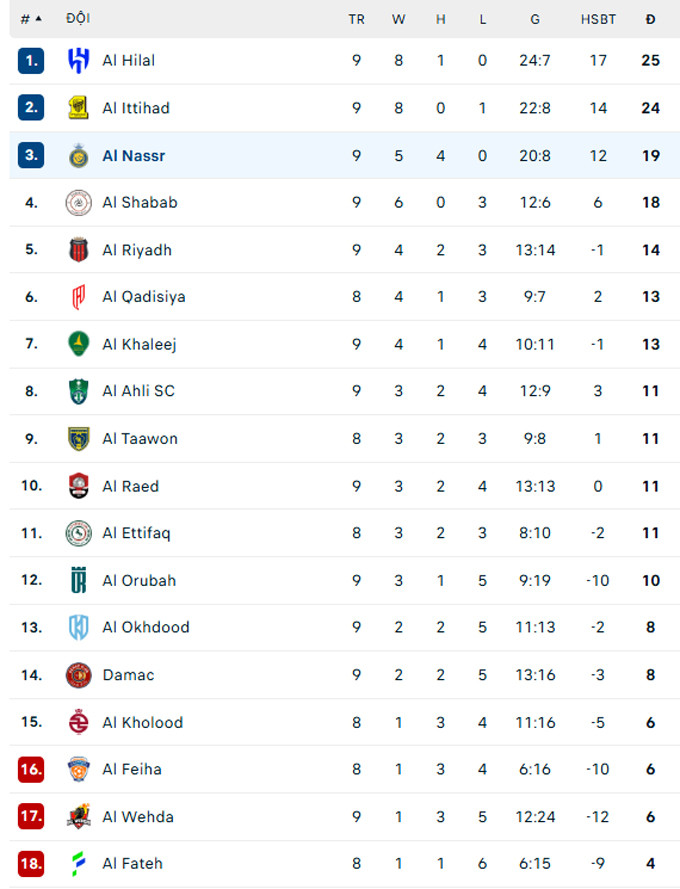Click the Al Qadisiya club logo

[x=78, y=297]
